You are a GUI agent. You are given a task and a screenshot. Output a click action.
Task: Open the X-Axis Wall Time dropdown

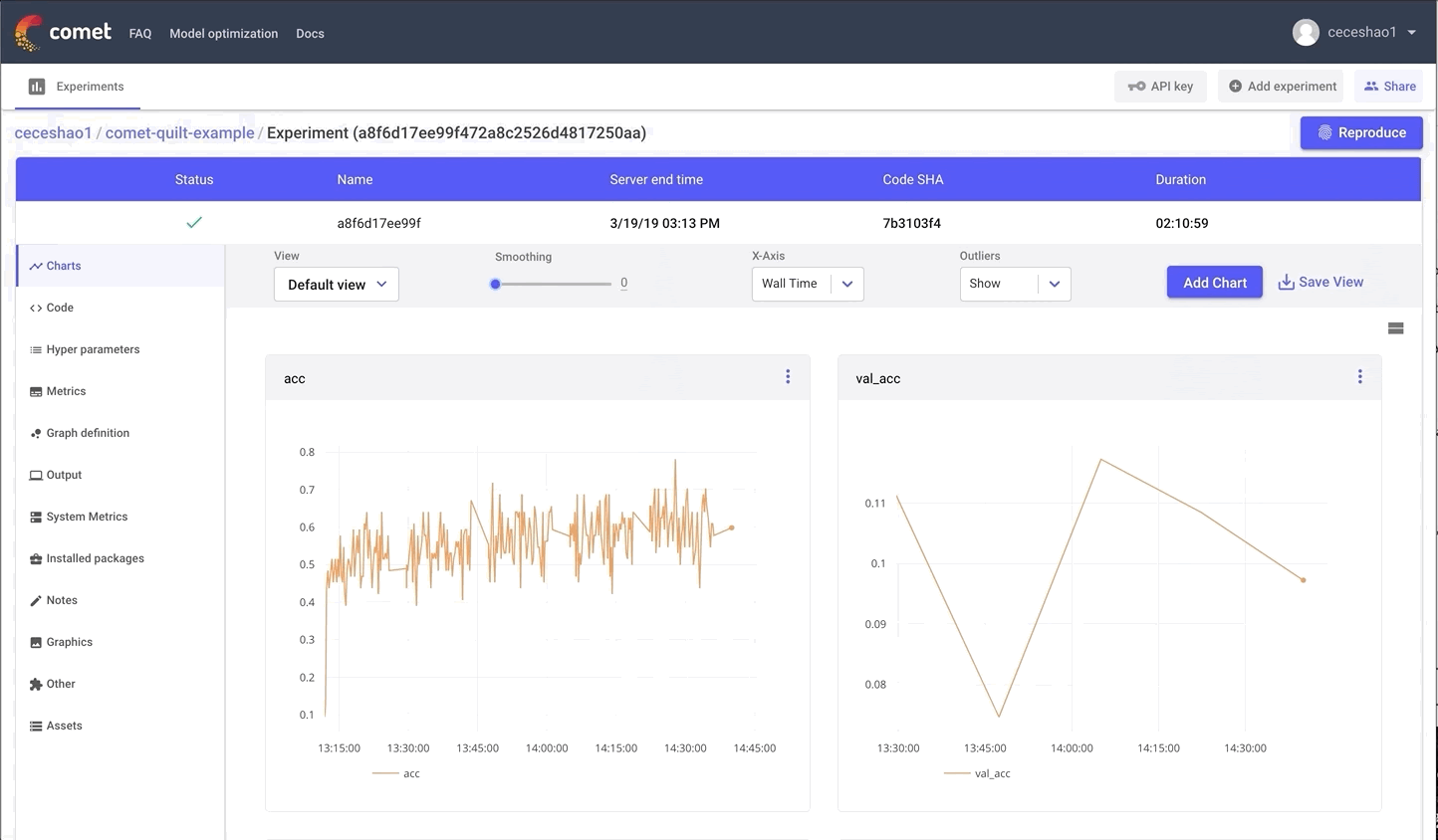(x=807, y=284)
